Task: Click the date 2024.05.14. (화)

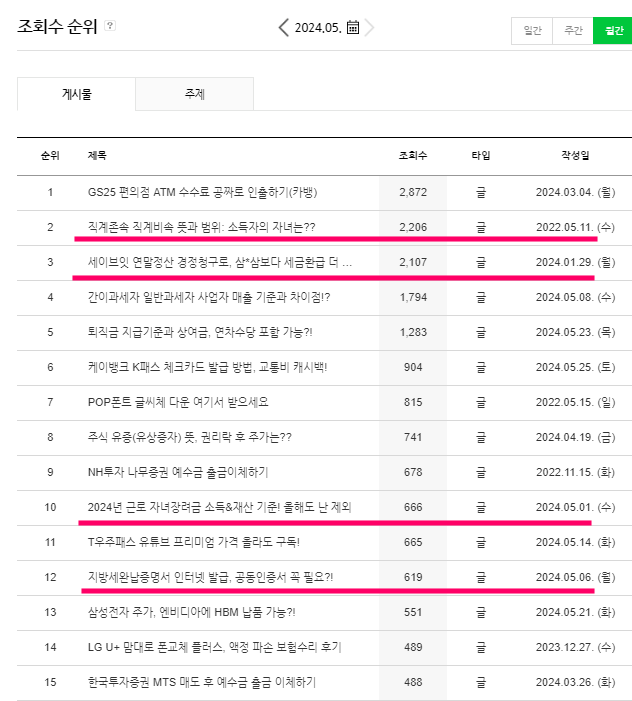Action: coord(575,542)
